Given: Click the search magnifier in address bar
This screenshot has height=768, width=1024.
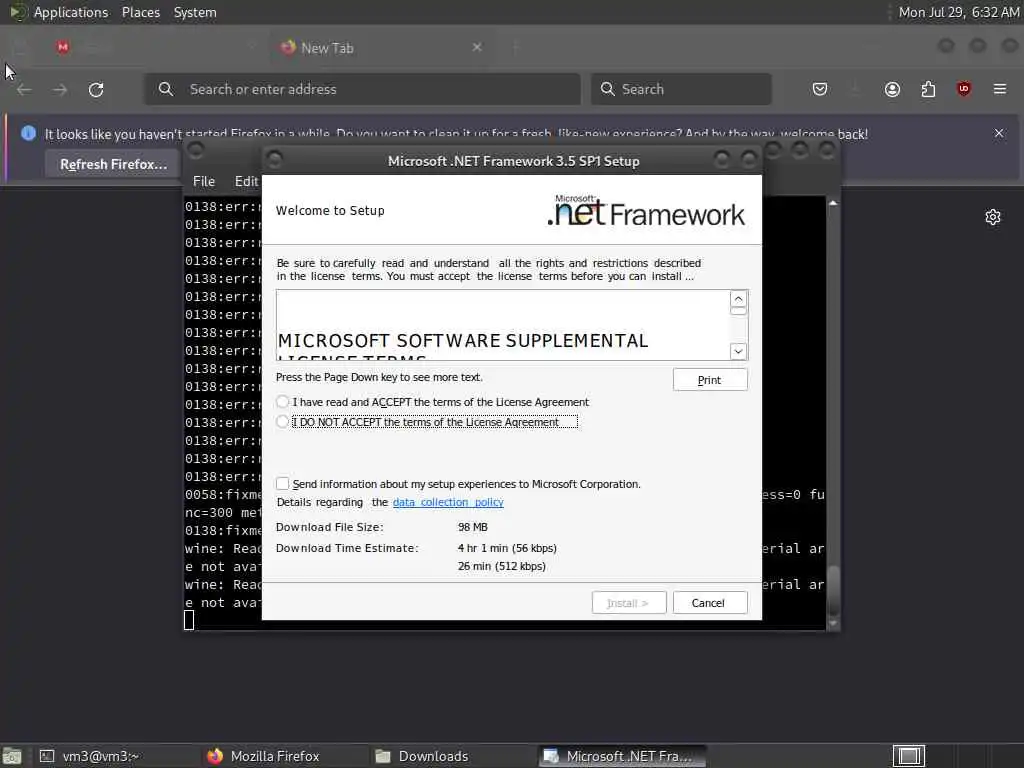Looking at the screenshot, I should coord(166,89).
